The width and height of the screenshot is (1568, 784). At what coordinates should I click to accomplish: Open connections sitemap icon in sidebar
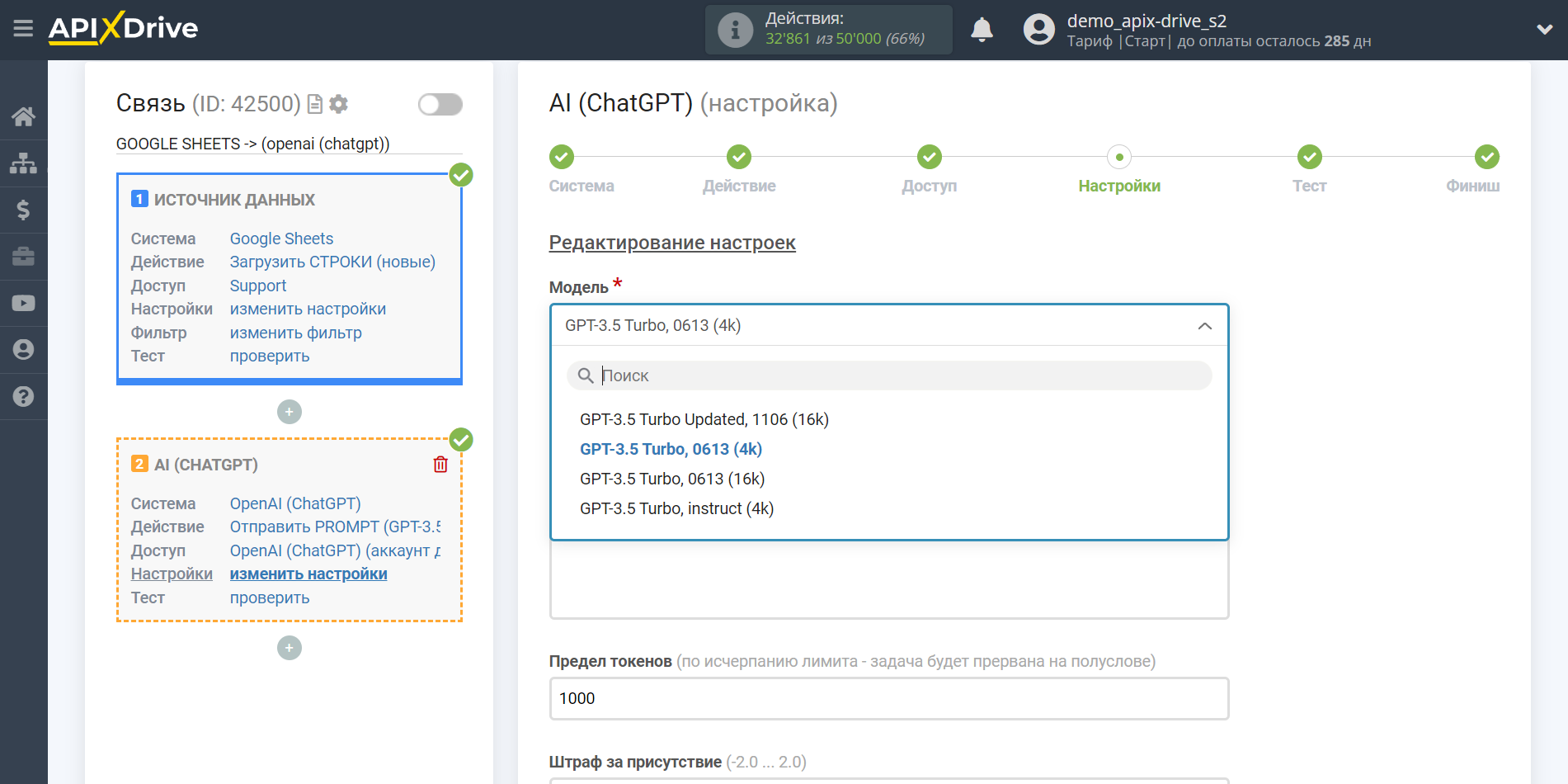(23, 163)
